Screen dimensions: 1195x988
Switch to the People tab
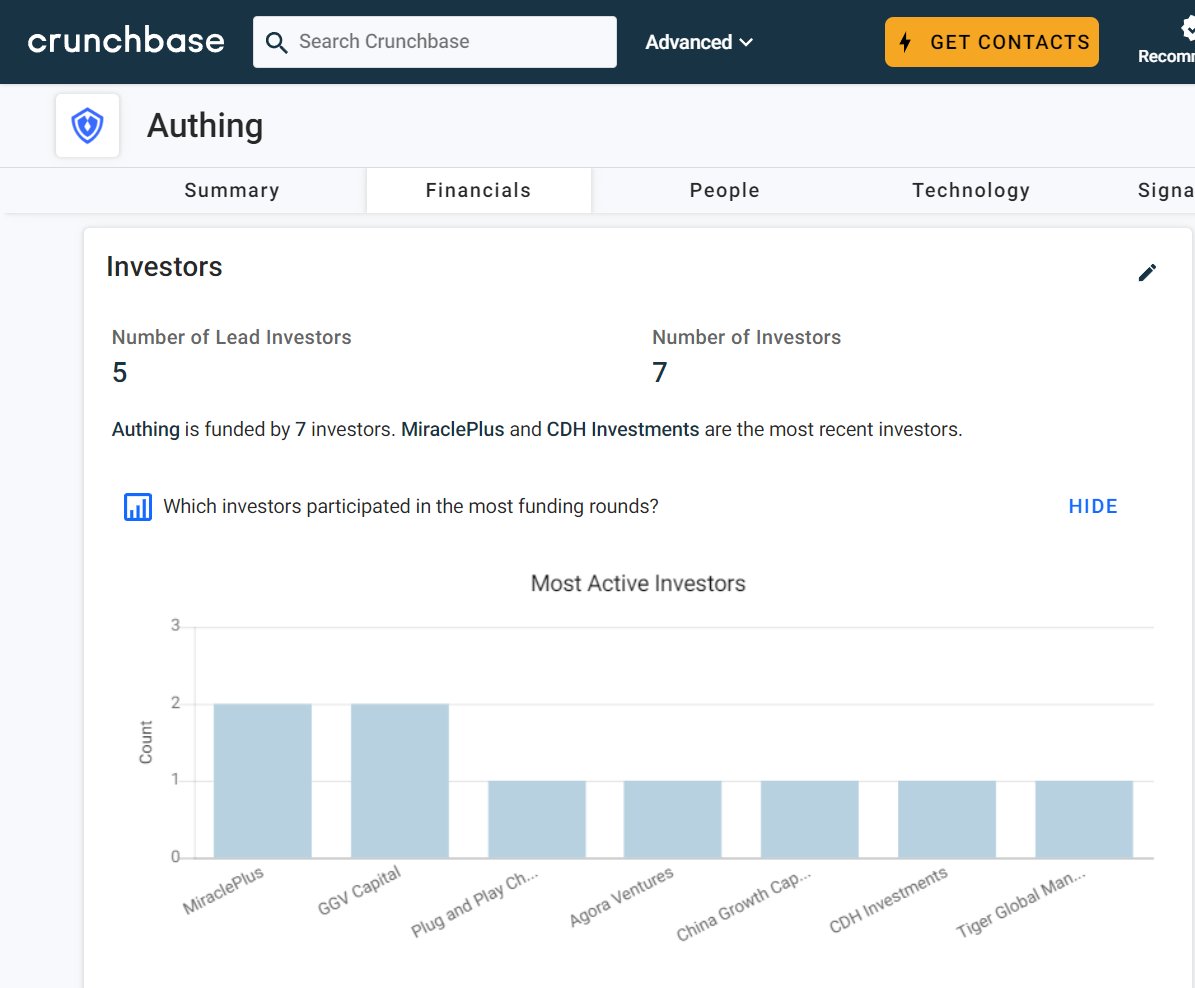pos(725,191)
